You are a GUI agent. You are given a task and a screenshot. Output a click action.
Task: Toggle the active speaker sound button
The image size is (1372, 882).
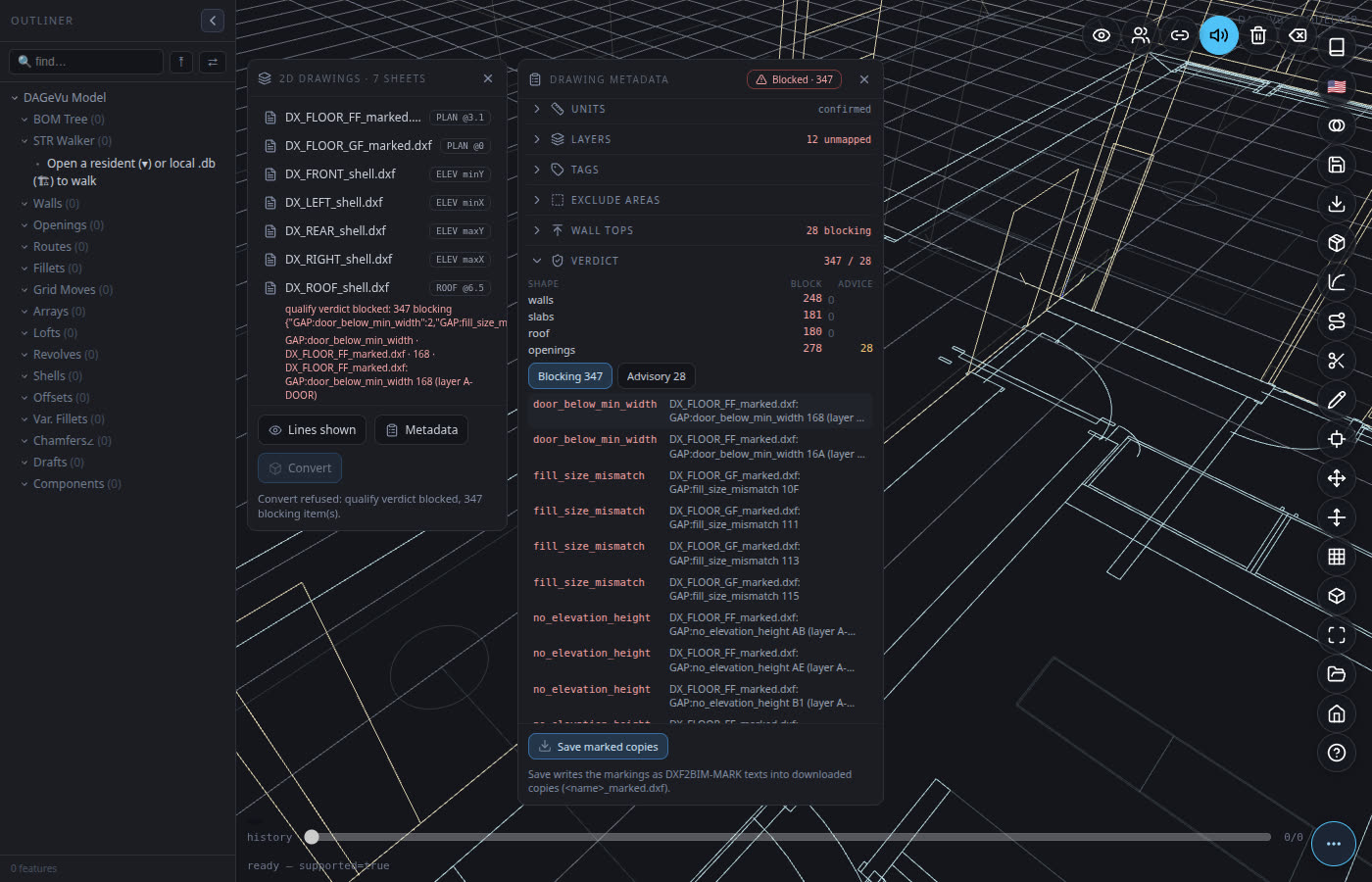pyautogui.click(x=1219, y=35)
